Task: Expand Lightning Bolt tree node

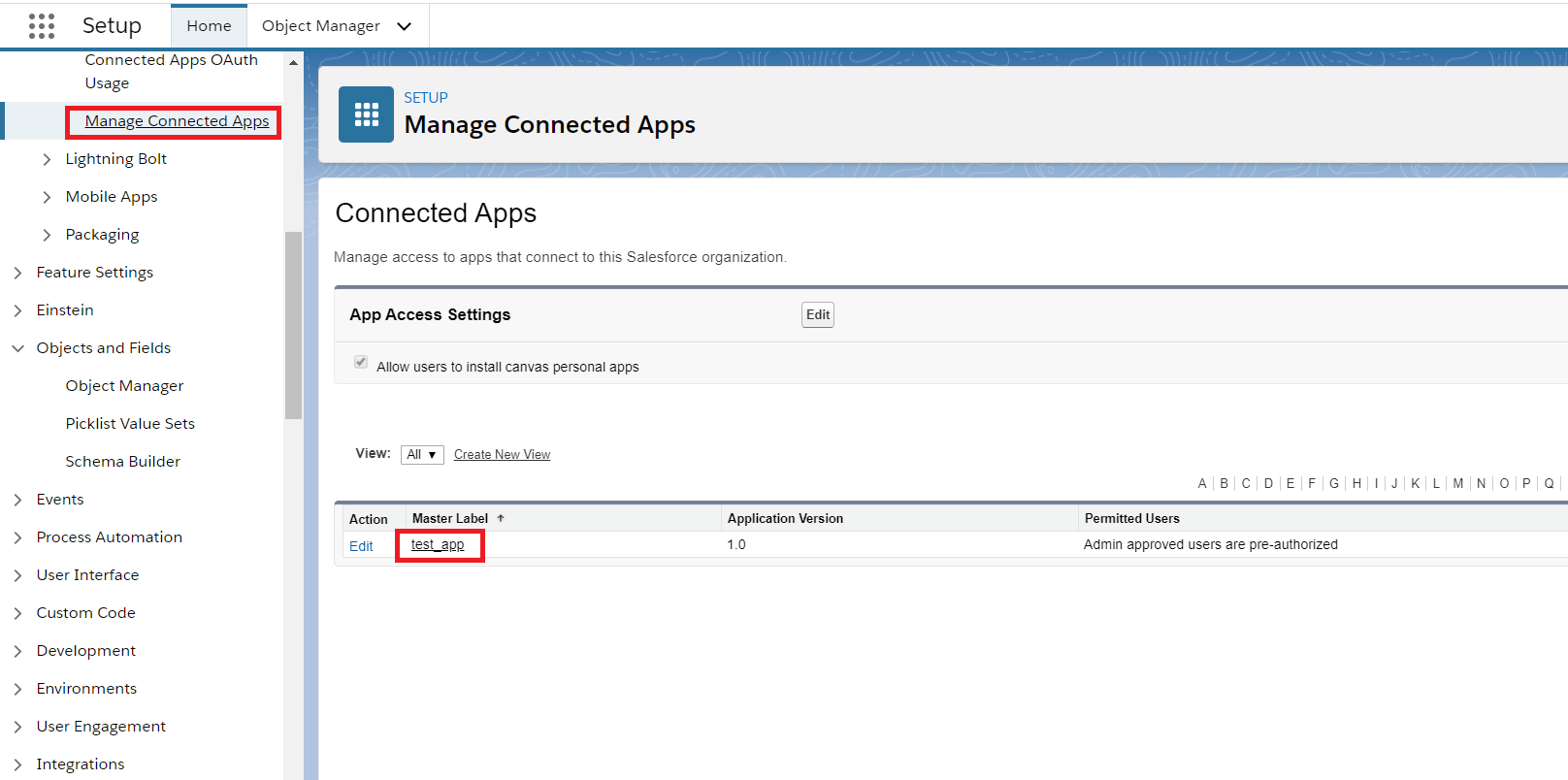Action: (47, 159)
